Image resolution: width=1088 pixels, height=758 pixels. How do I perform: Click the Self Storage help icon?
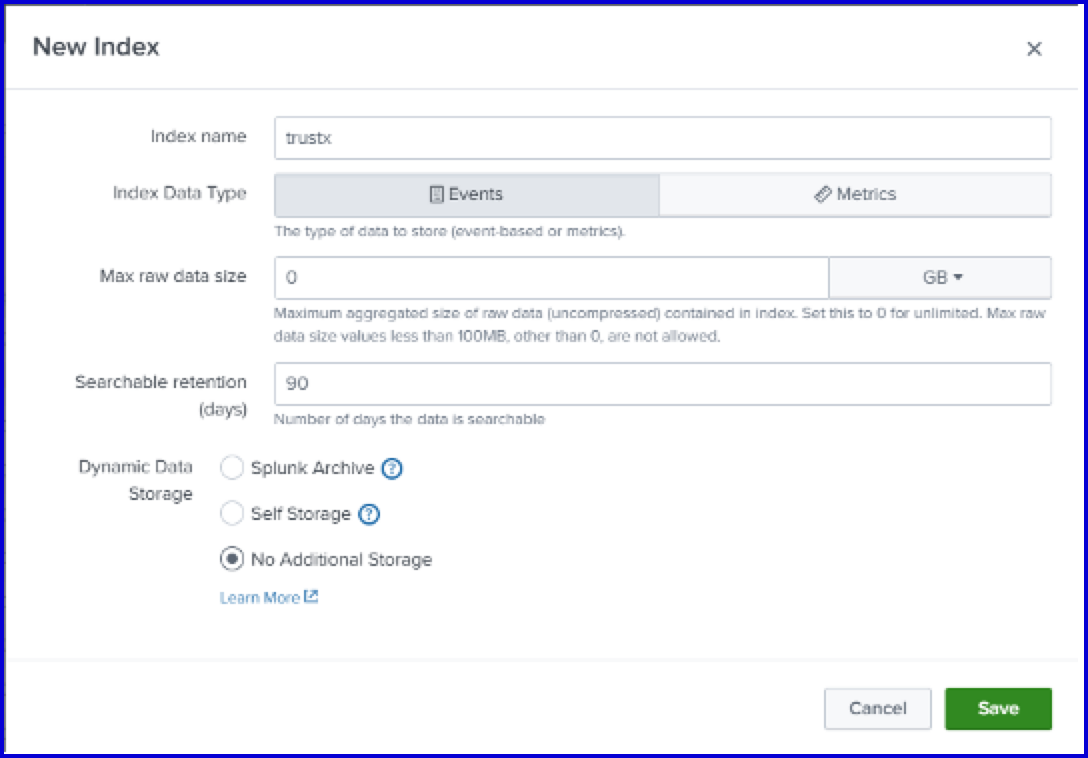tap(369, 514)
